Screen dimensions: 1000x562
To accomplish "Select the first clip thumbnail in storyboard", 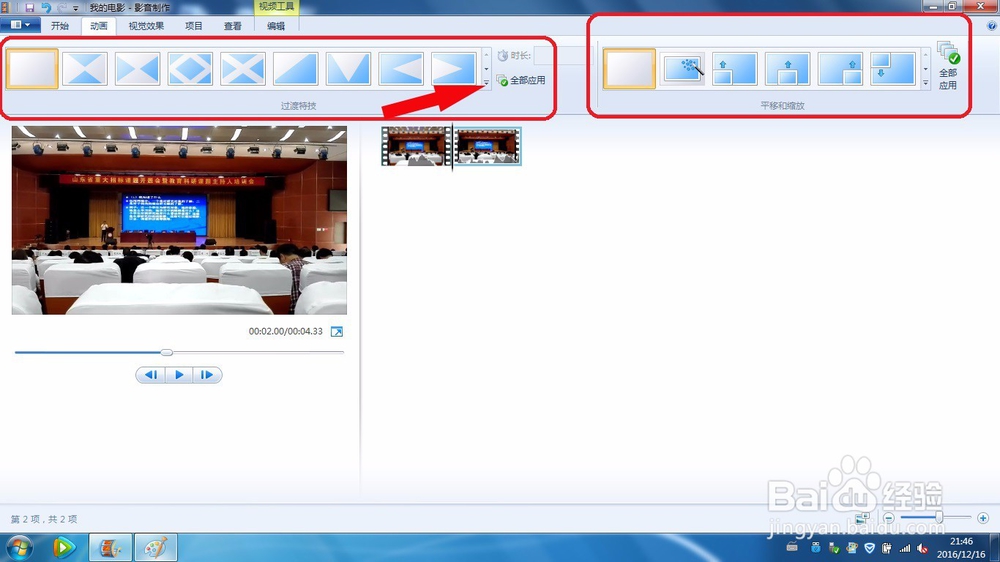I will [x=416, y=146].
